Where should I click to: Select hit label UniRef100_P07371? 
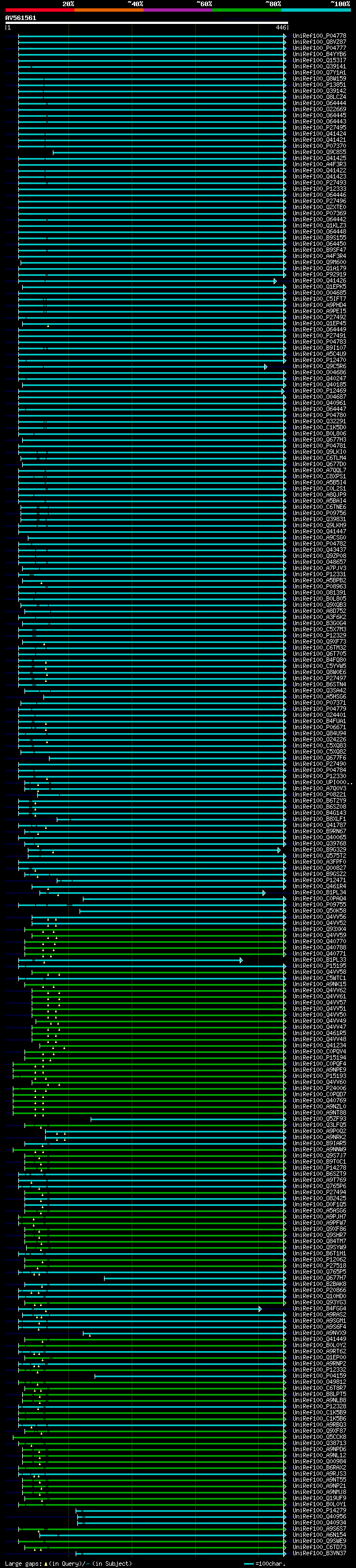pyautogui.click(x=319, y=703)
